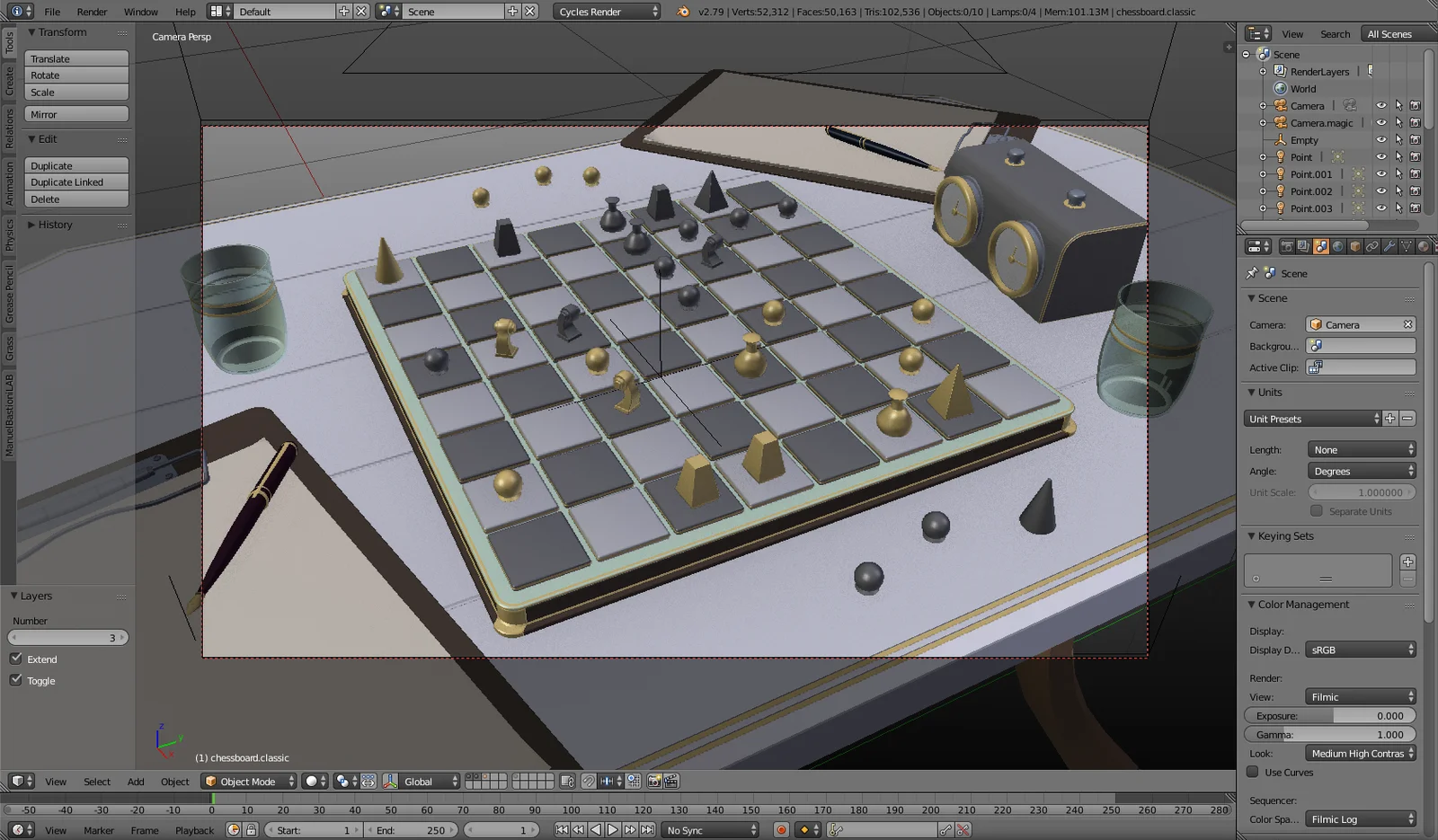Click the Render Layers properties tab

[x=1304, y=245]
